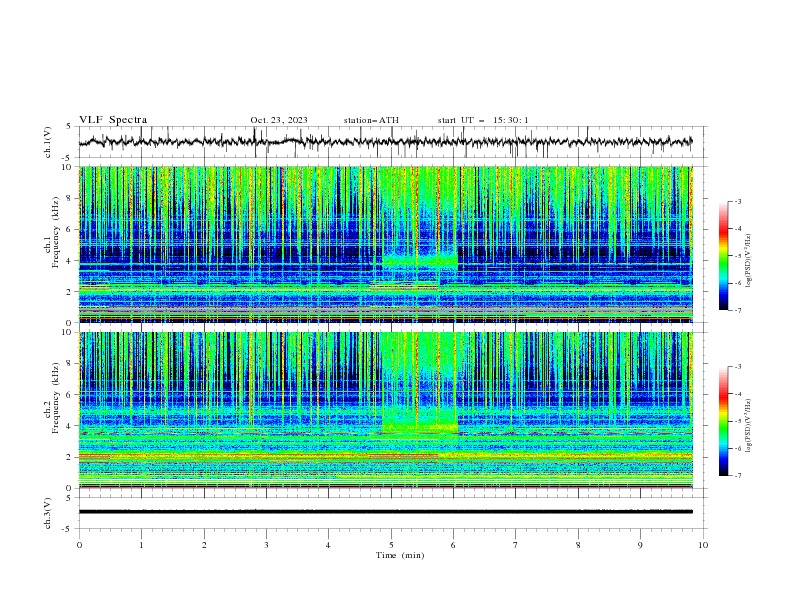Click the "8" tick on ch.2 frequency axis
The image size is (792, 612).
(x=69, y=364)
